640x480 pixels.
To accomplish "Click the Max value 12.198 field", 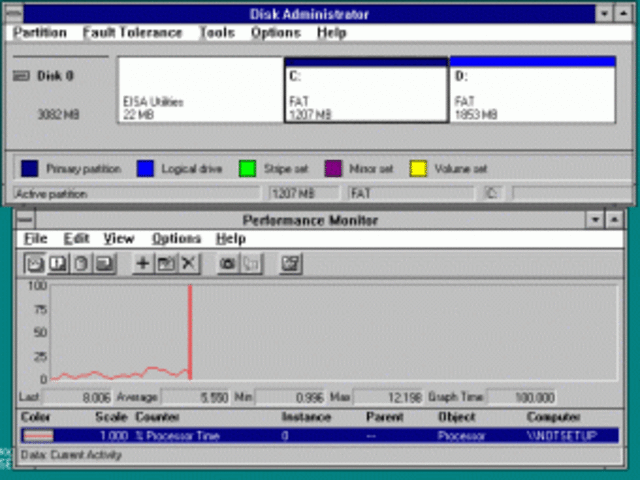I will [x=388, y=397].
